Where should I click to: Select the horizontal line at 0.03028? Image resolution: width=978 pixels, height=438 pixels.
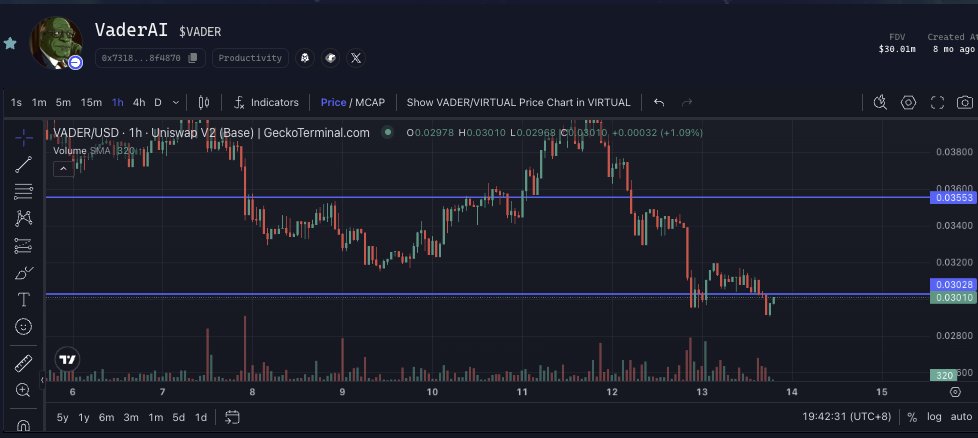pos(487,294)
